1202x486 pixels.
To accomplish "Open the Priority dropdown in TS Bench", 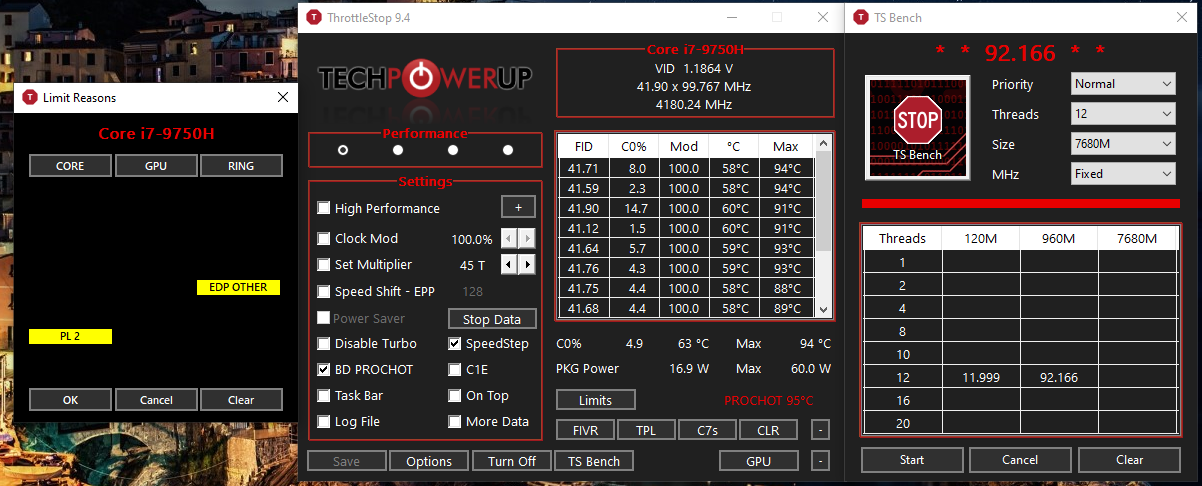I will click(x=1123, y=84).
